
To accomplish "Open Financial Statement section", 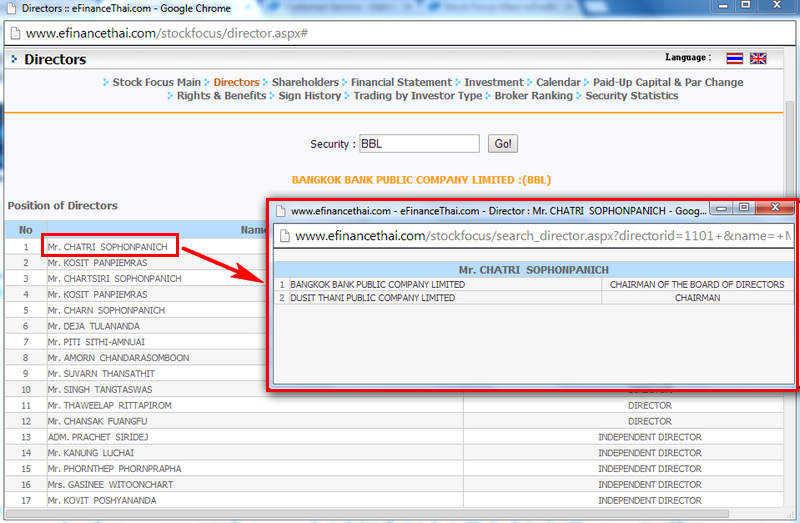I will [401, 82].
